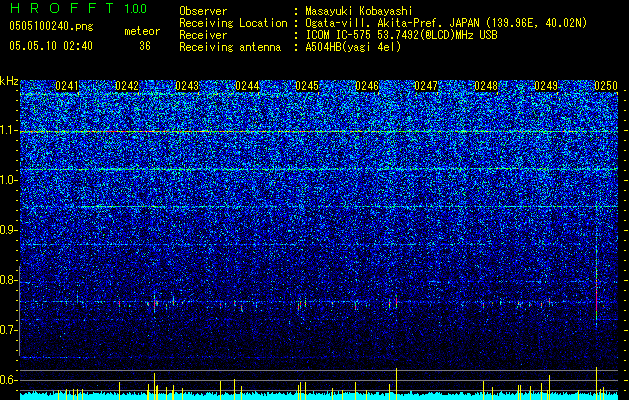Click the 0249 time marker
Screen dimensions: 629x400
point(546,86)
